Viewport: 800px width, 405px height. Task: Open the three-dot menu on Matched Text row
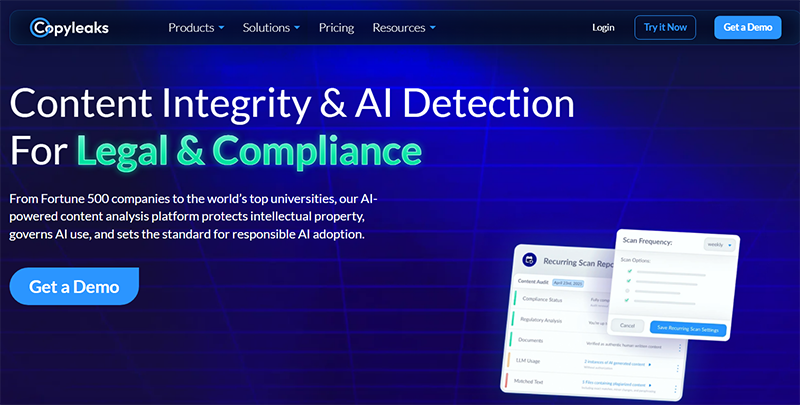tap(676, 389)
